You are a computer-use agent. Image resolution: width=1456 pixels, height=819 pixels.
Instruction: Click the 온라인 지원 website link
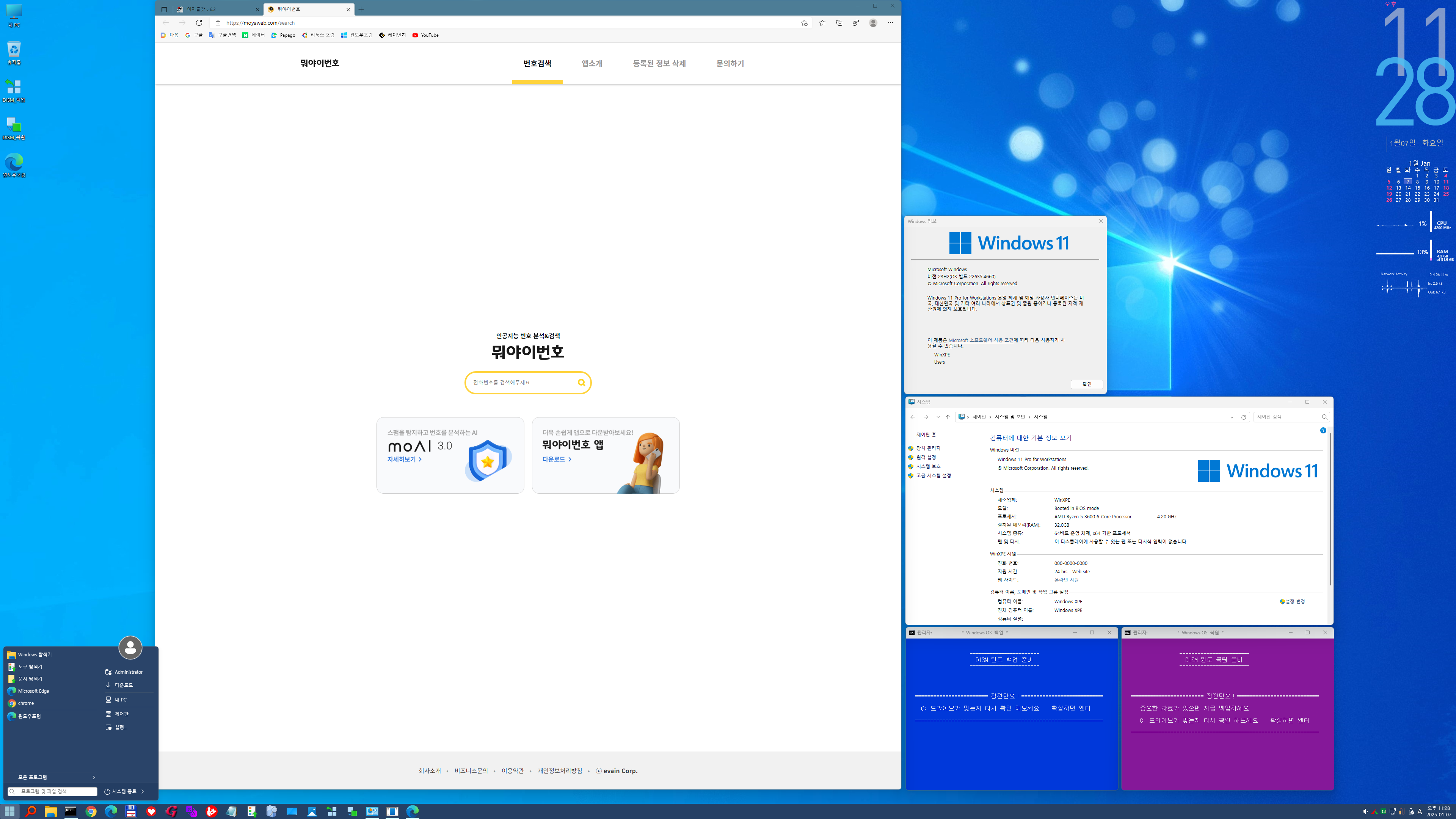(1066, 580)
